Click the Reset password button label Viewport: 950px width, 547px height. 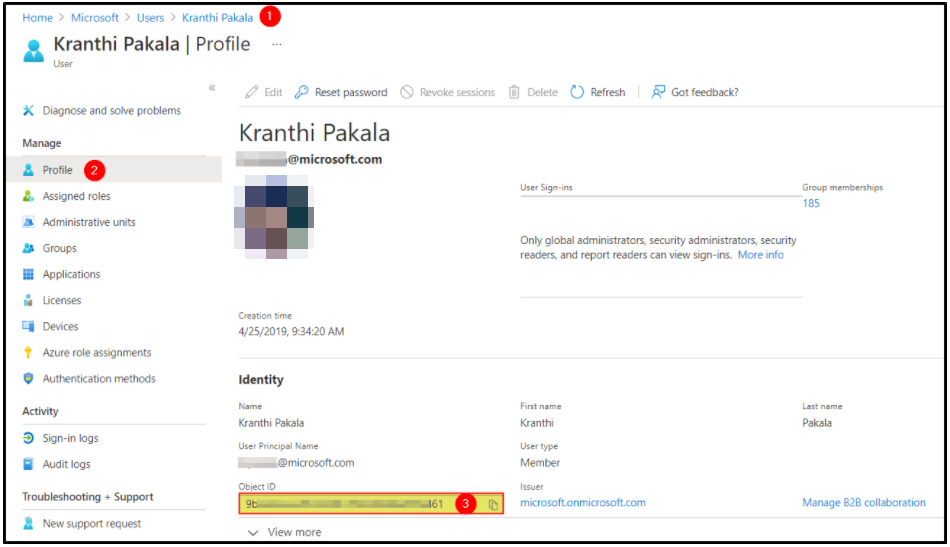tap(351, 92)
